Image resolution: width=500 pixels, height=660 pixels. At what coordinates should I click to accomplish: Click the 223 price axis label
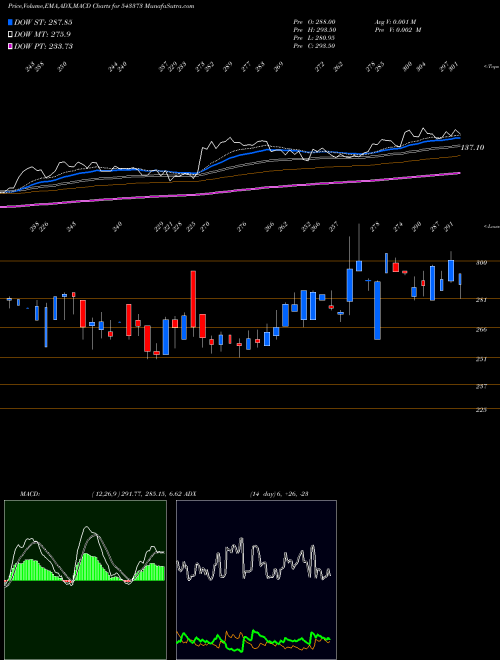481,410
